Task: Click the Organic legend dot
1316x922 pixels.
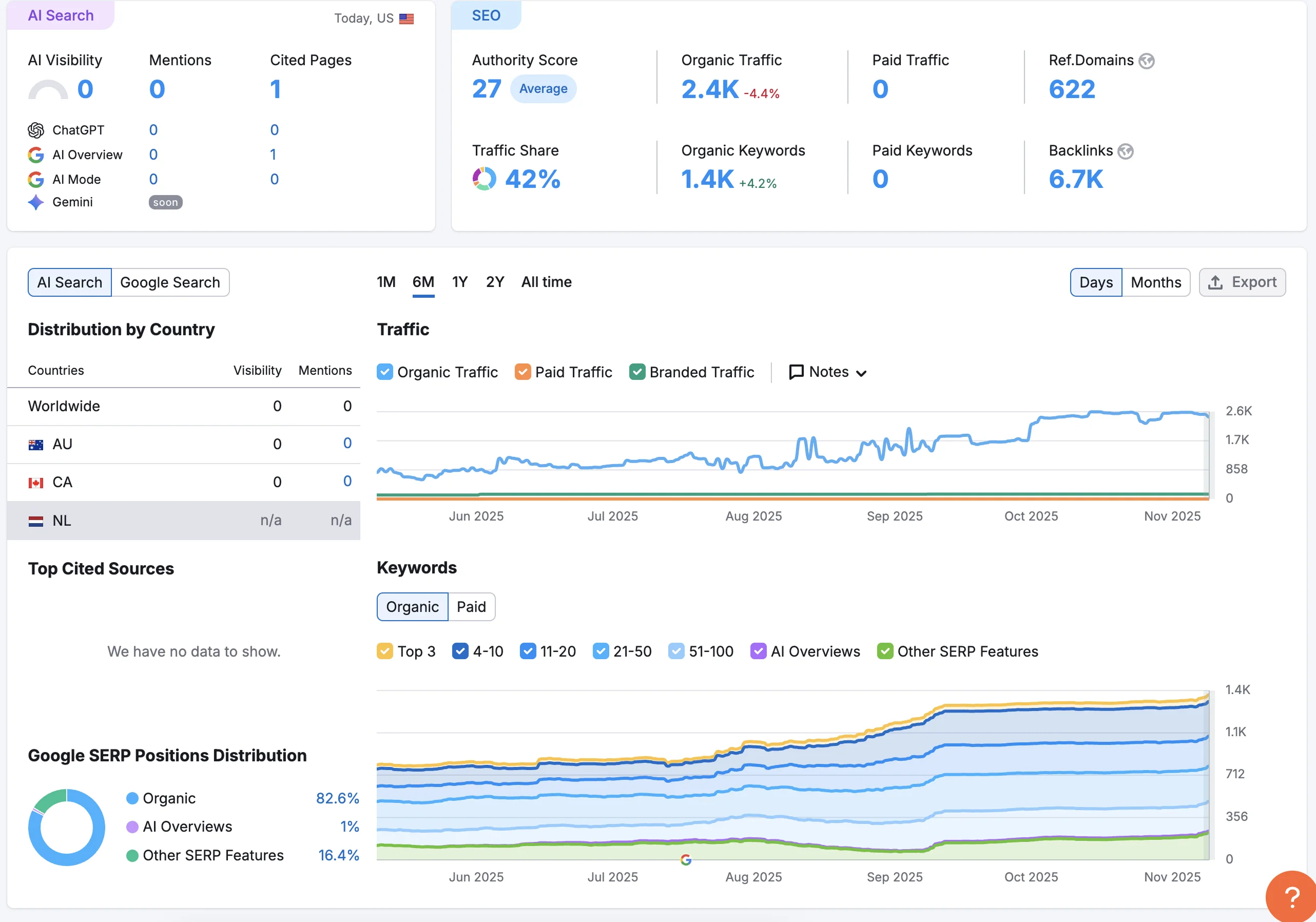Action: (132, 798)
